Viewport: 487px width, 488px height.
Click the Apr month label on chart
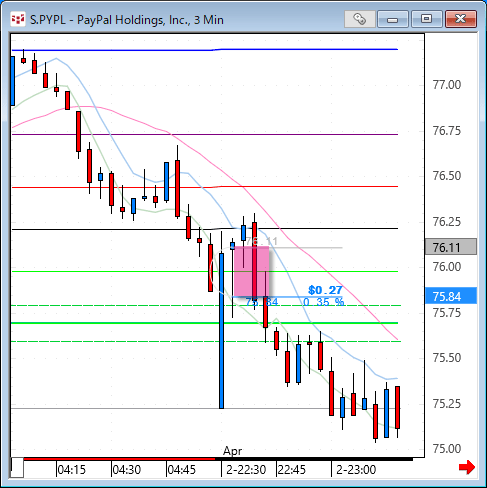tap(232, 451)
